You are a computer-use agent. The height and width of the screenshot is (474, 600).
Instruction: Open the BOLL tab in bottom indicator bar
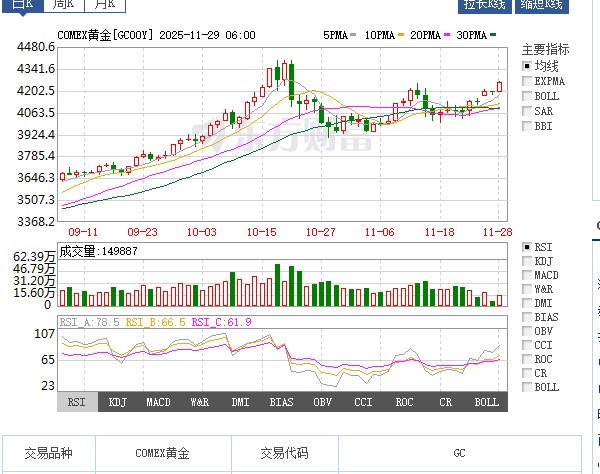coord(486,402)
